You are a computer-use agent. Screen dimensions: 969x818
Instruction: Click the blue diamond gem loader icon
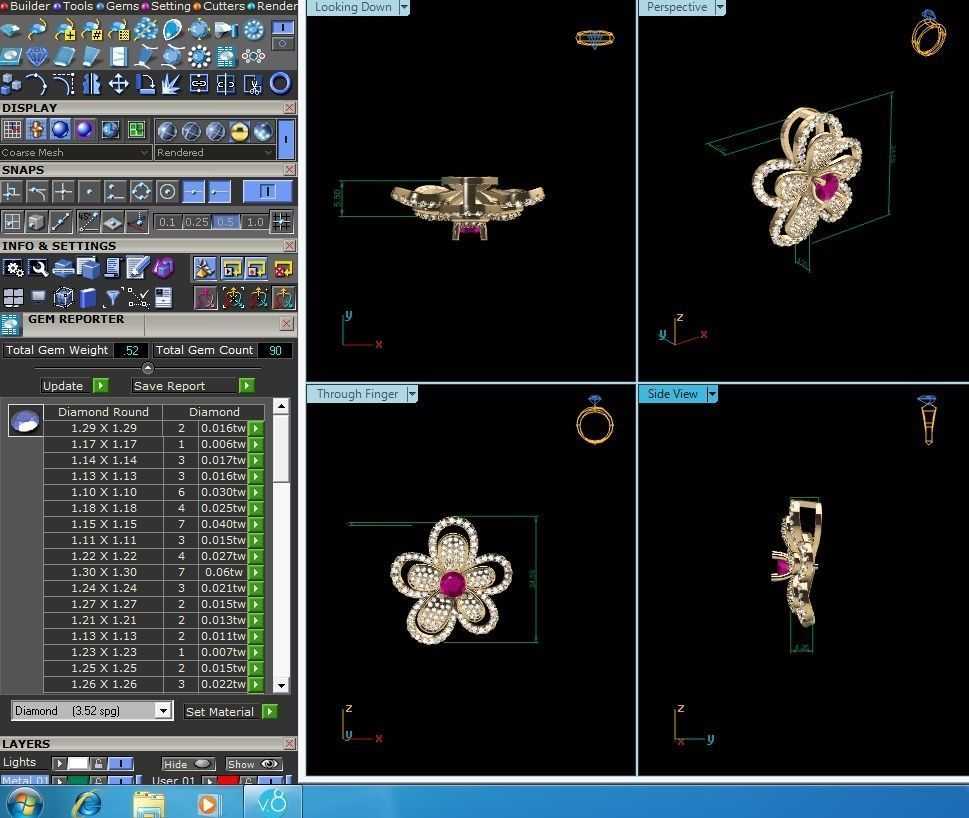click(36, 57)
